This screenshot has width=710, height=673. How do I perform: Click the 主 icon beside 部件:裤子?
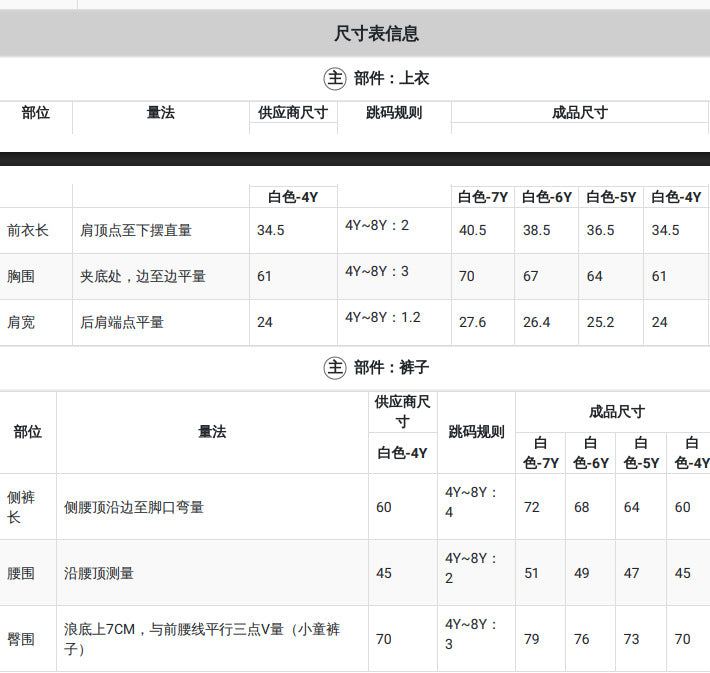335,367
